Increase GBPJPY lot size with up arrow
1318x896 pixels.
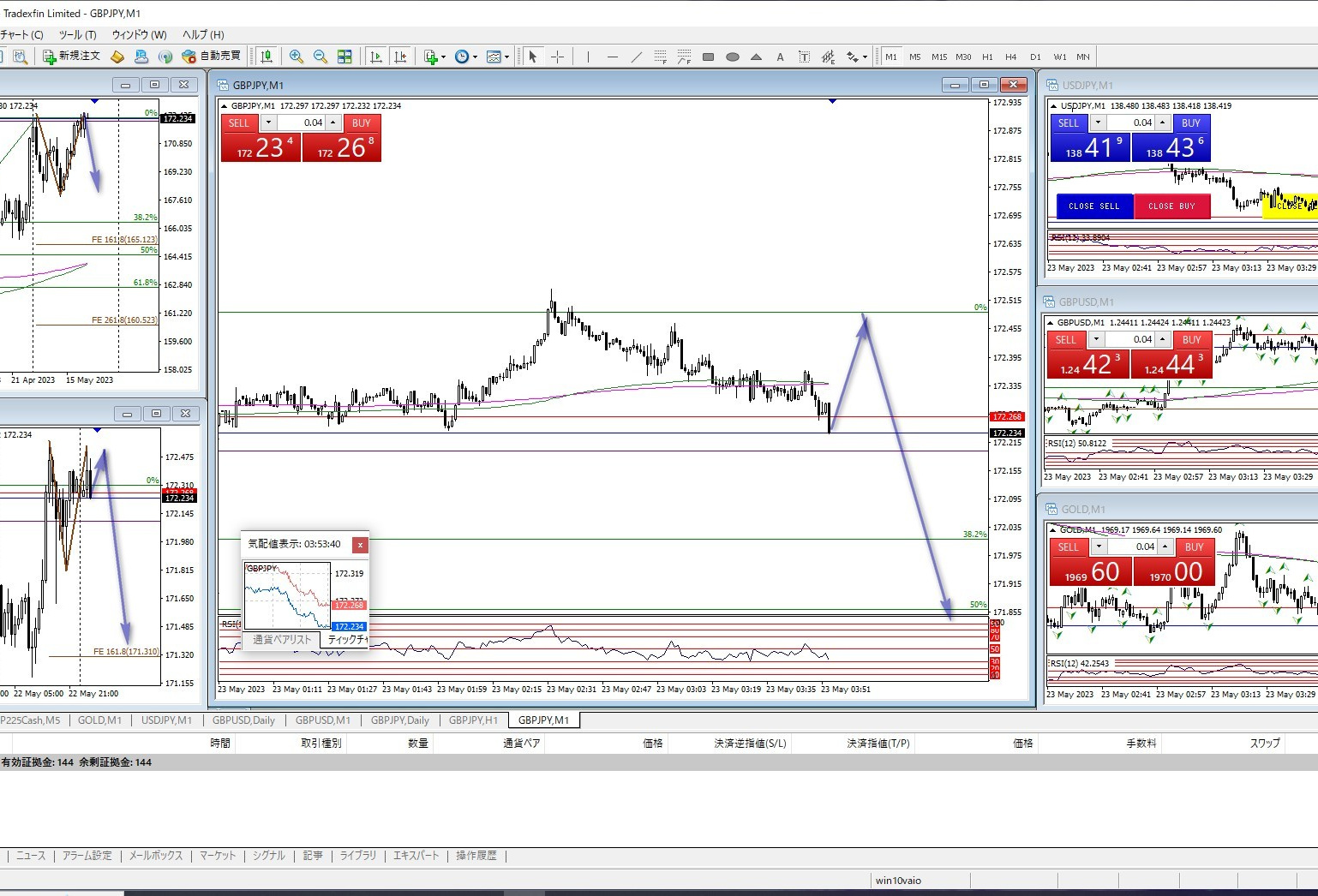333,122
